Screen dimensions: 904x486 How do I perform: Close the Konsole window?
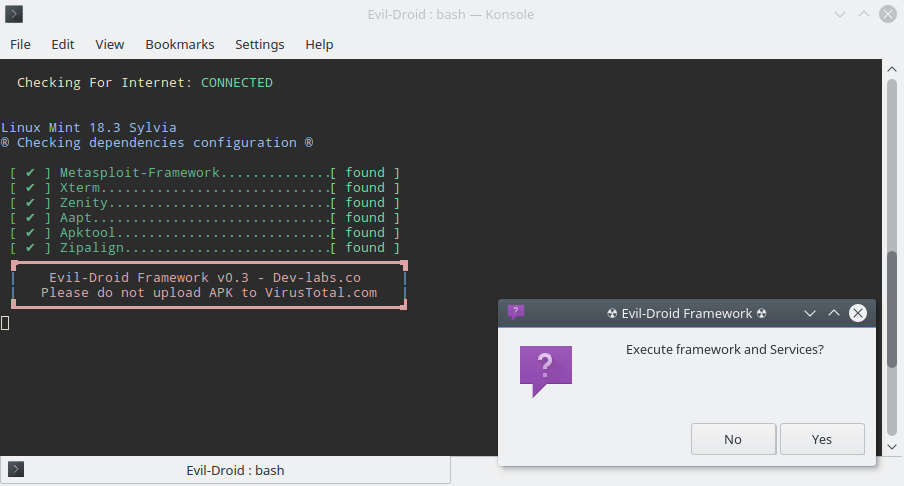coord(886,14)
